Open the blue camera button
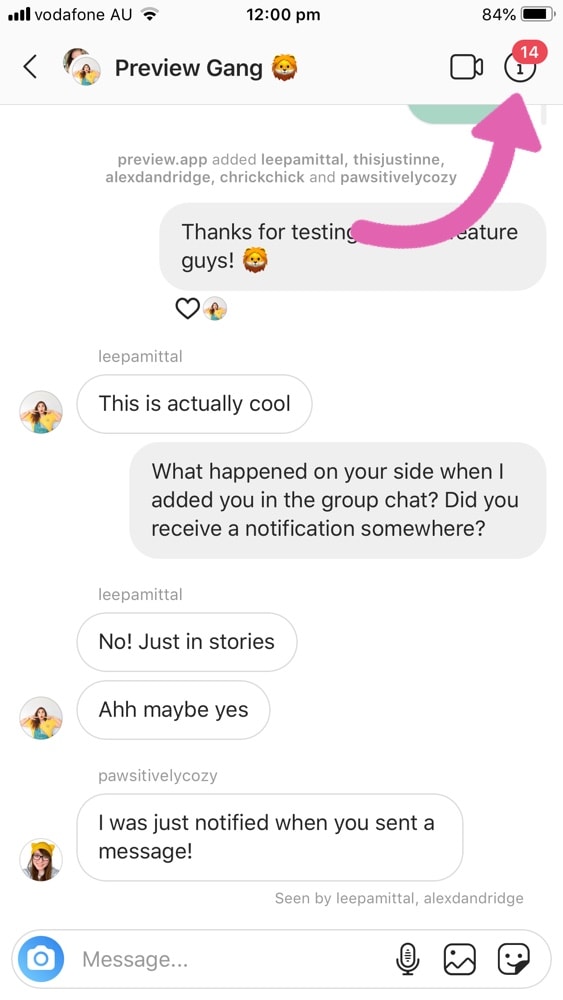 (x=41, y=959)
